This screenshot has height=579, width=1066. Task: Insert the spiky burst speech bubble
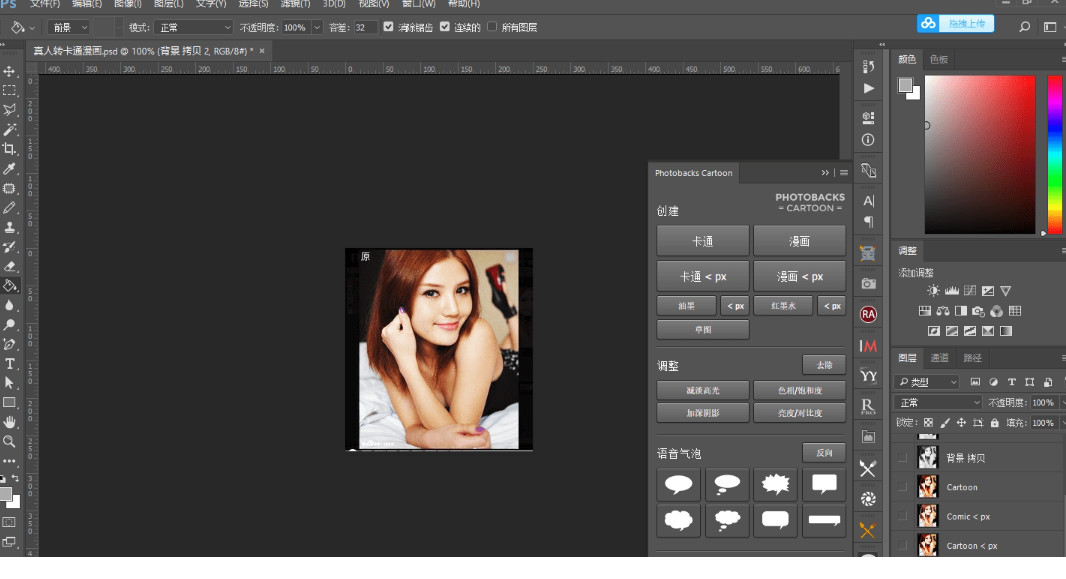tap(775, 485)
